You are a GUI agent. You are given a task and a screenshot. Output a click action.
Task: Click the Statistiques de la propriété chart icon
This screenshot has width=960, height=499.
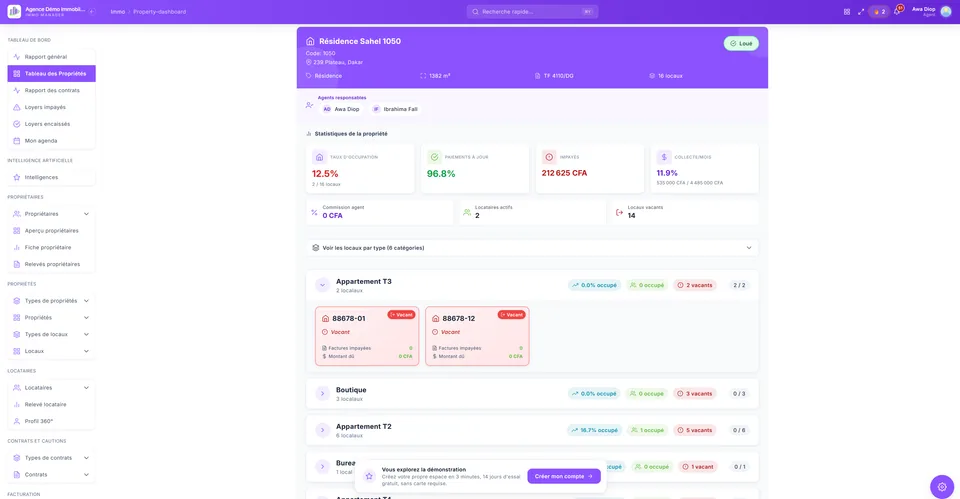[309, 134]
